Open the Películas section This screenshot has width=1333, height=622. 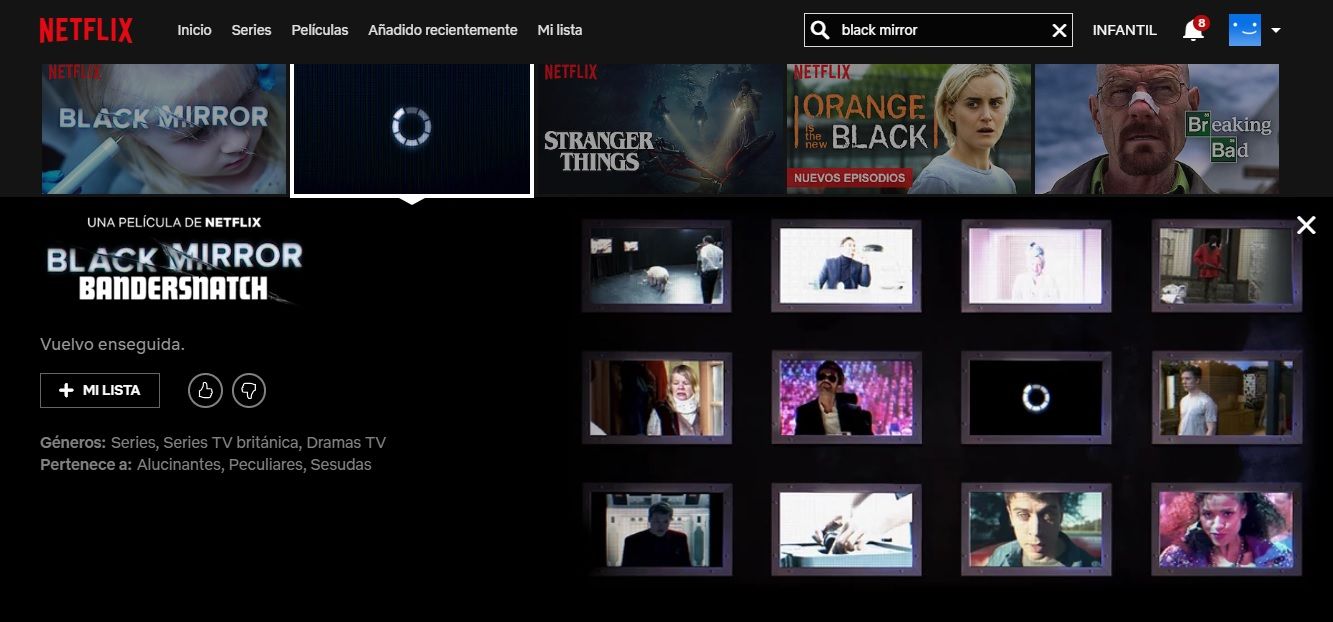[x=320, y=30]
